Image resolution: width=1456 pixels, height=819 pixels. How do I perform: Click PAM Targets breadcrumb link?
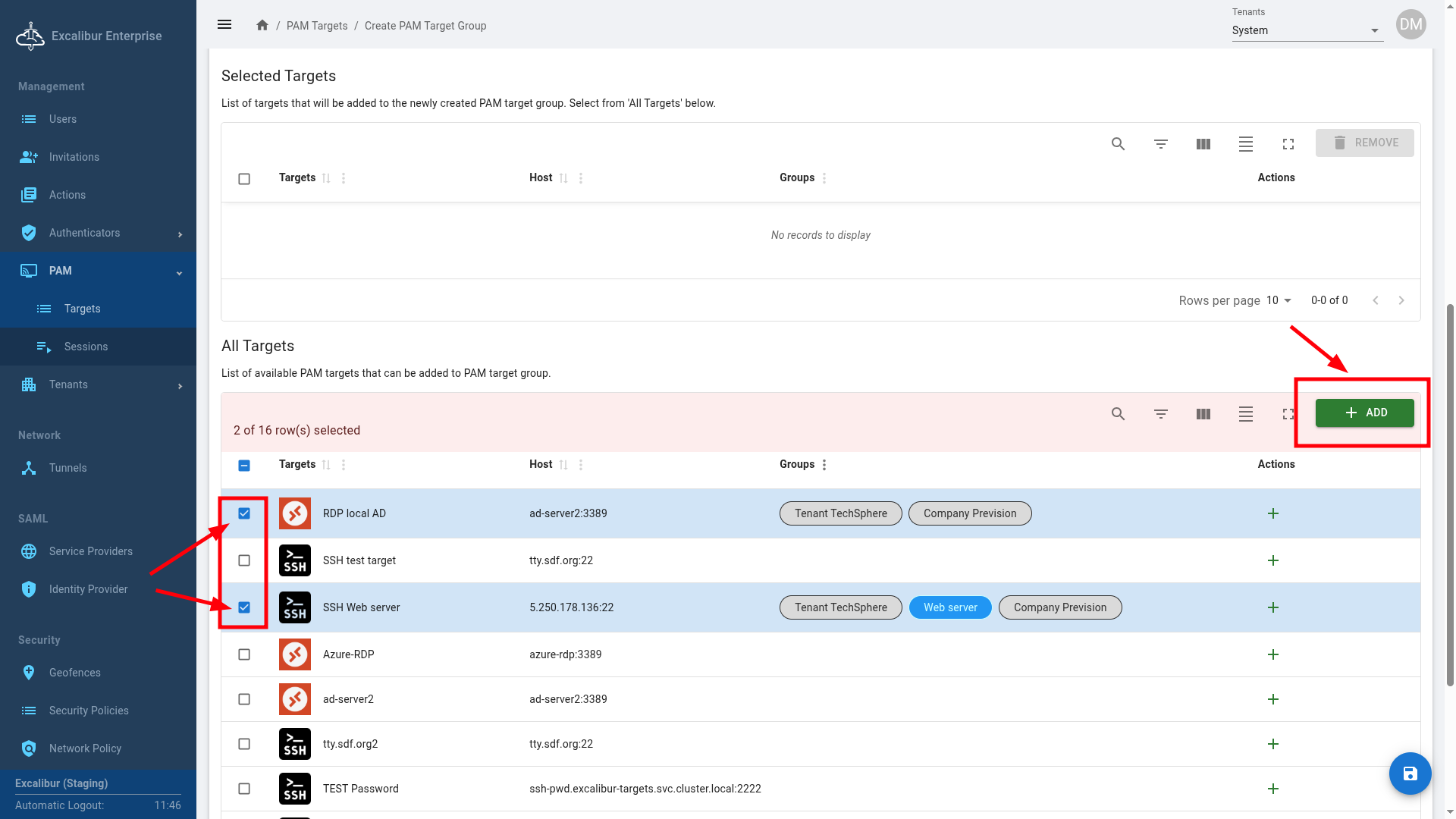tap(317, 26)
